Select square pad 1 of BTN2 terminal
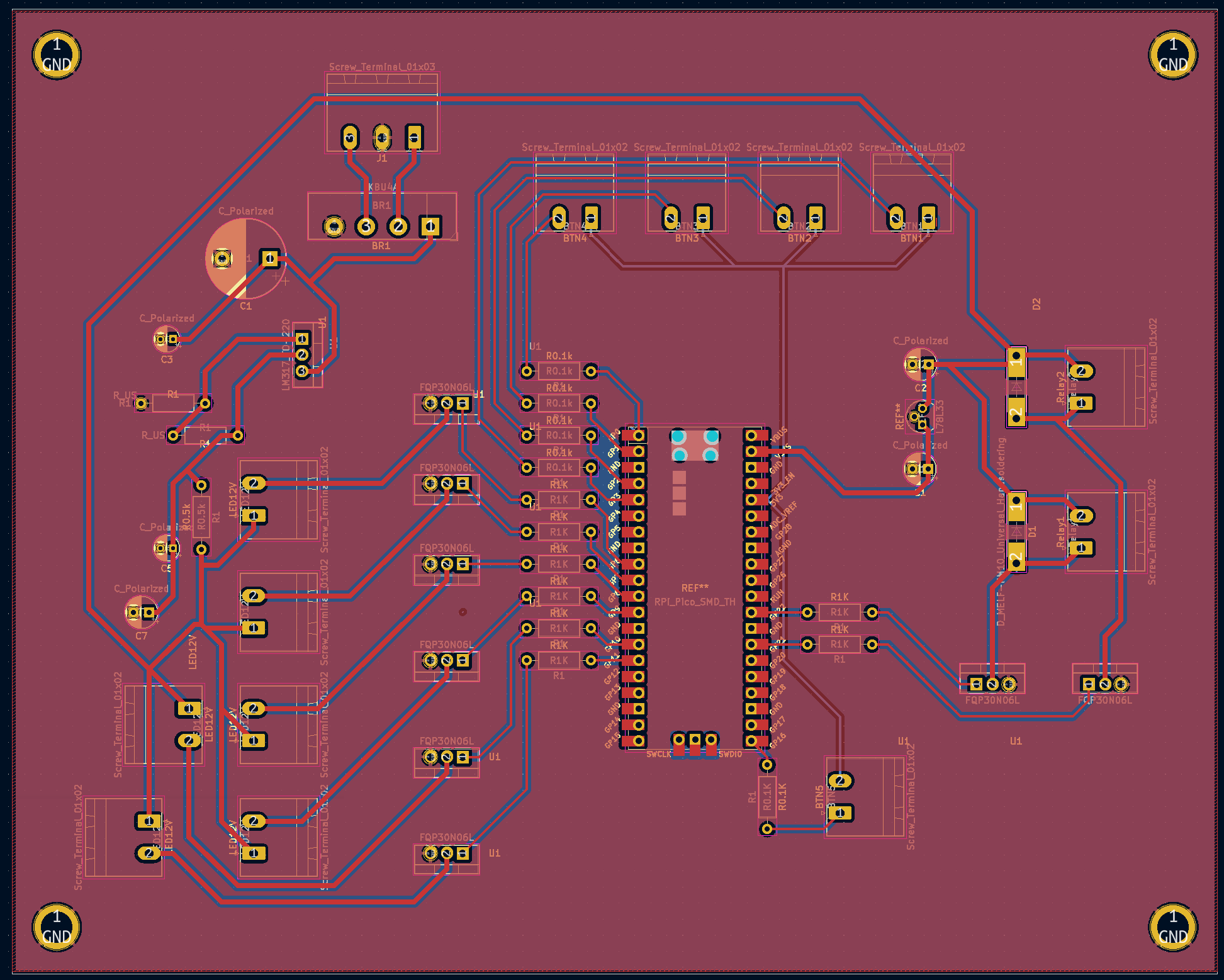Image resolution: width=1224 pixels, height=980 pixels. click(816, 217)
